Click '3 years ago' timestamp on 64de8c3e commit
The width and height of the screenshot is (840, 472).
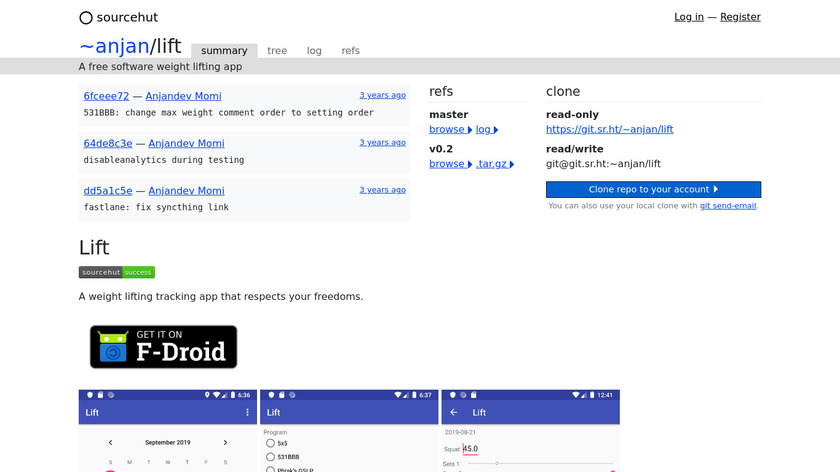coord(382,142)
